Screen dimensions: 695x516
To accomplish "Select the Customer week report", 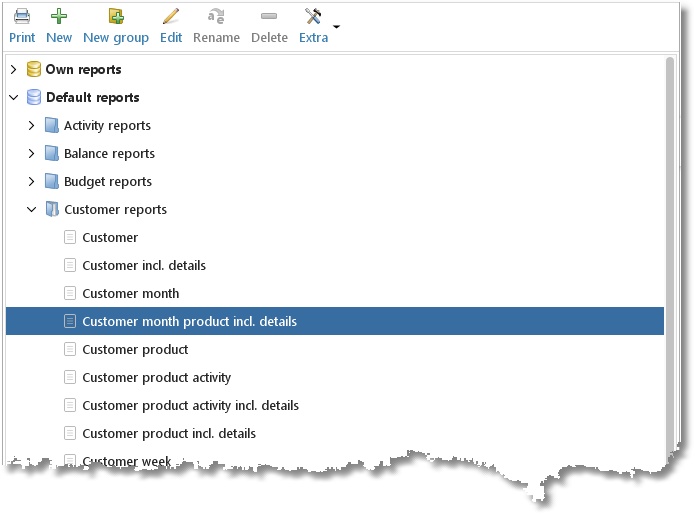I will (x=126, y=461).
